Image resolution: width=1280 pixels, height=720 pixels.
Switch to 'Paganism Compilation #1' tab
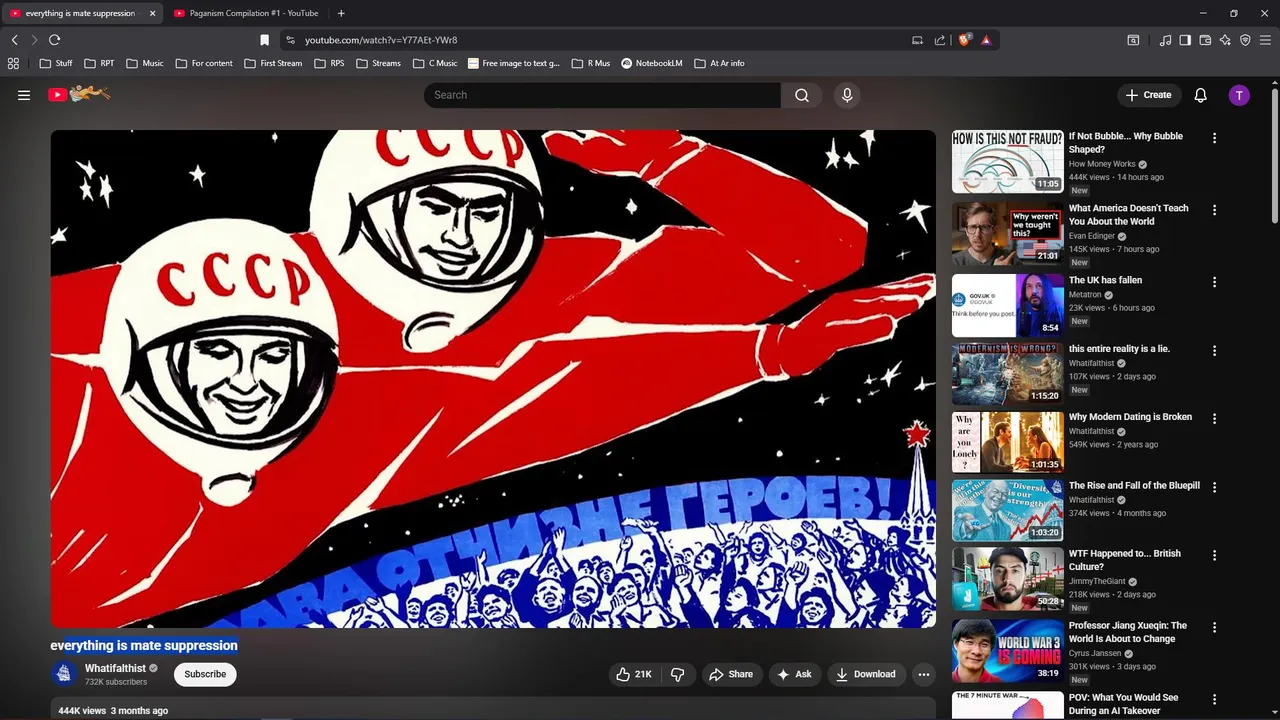click(246, 13)
